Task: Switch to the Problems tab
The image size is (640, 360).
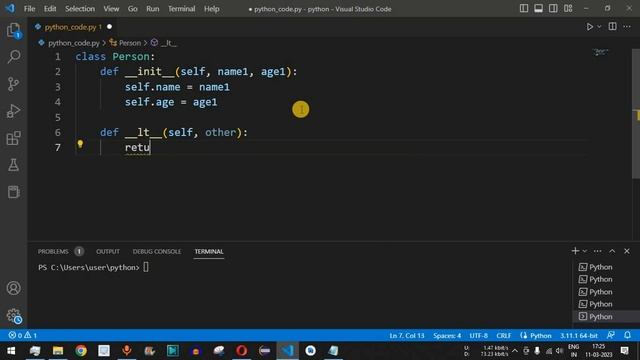Action: click(x=53, y=251)
